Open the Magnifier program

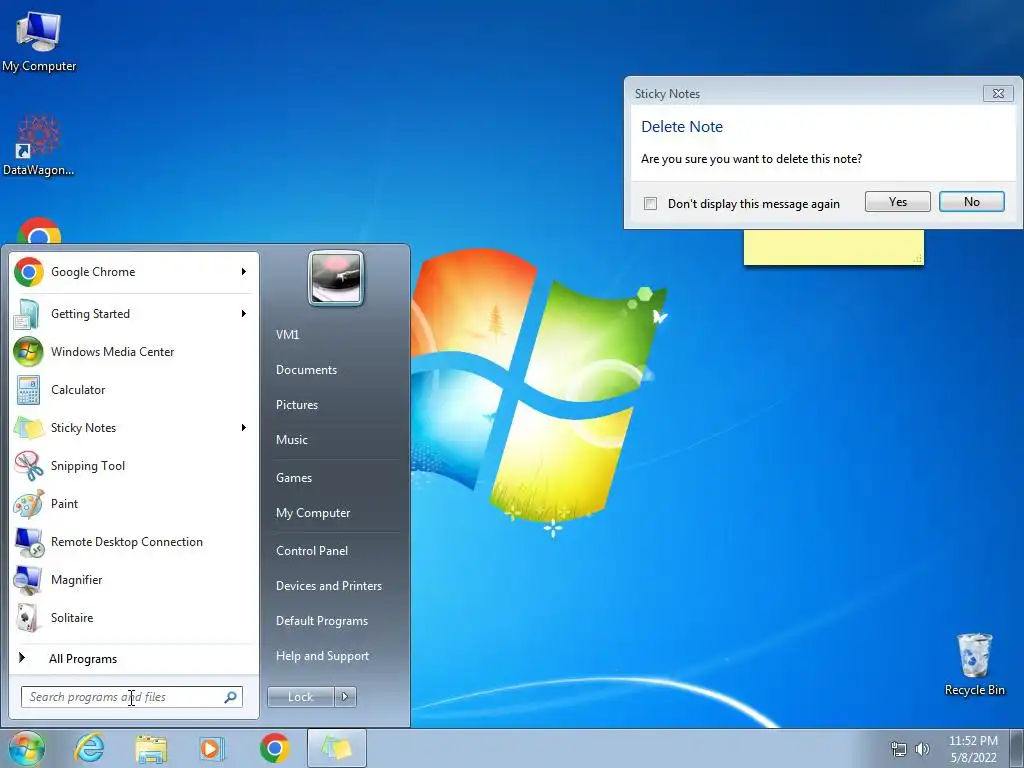click(134, 580)
